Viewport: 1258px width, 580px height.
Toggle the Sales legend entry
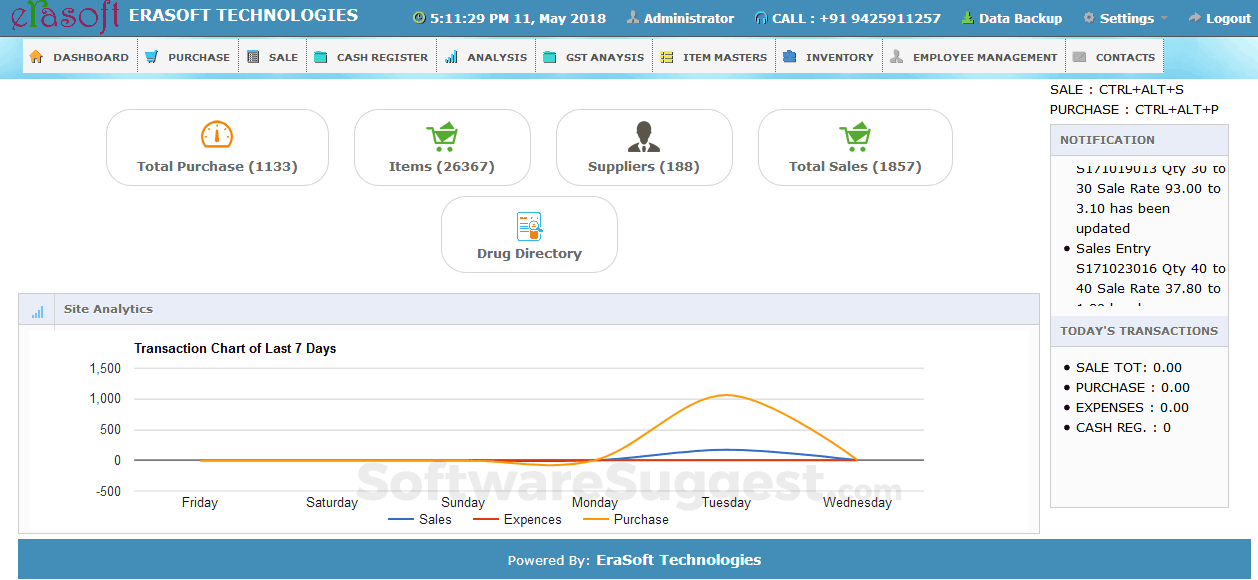click(420, 519)
